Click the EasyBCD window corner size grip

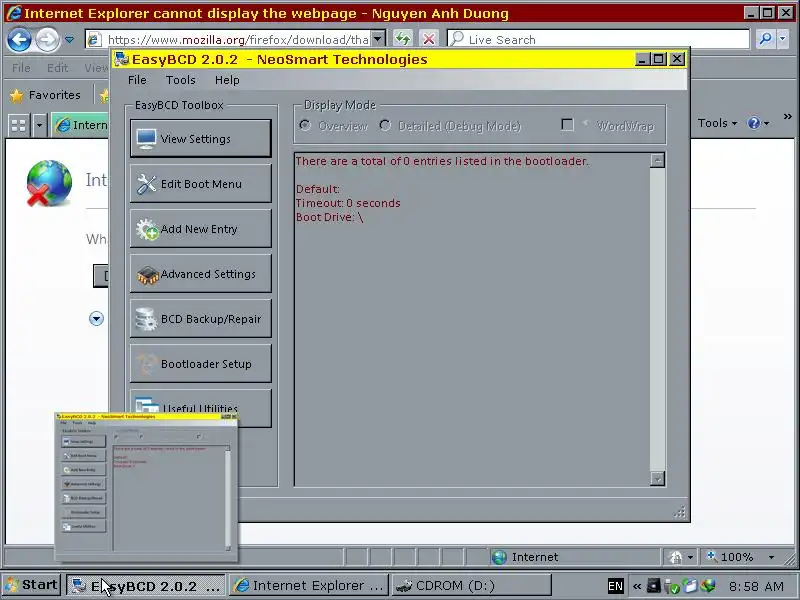[x=680, y=512]
